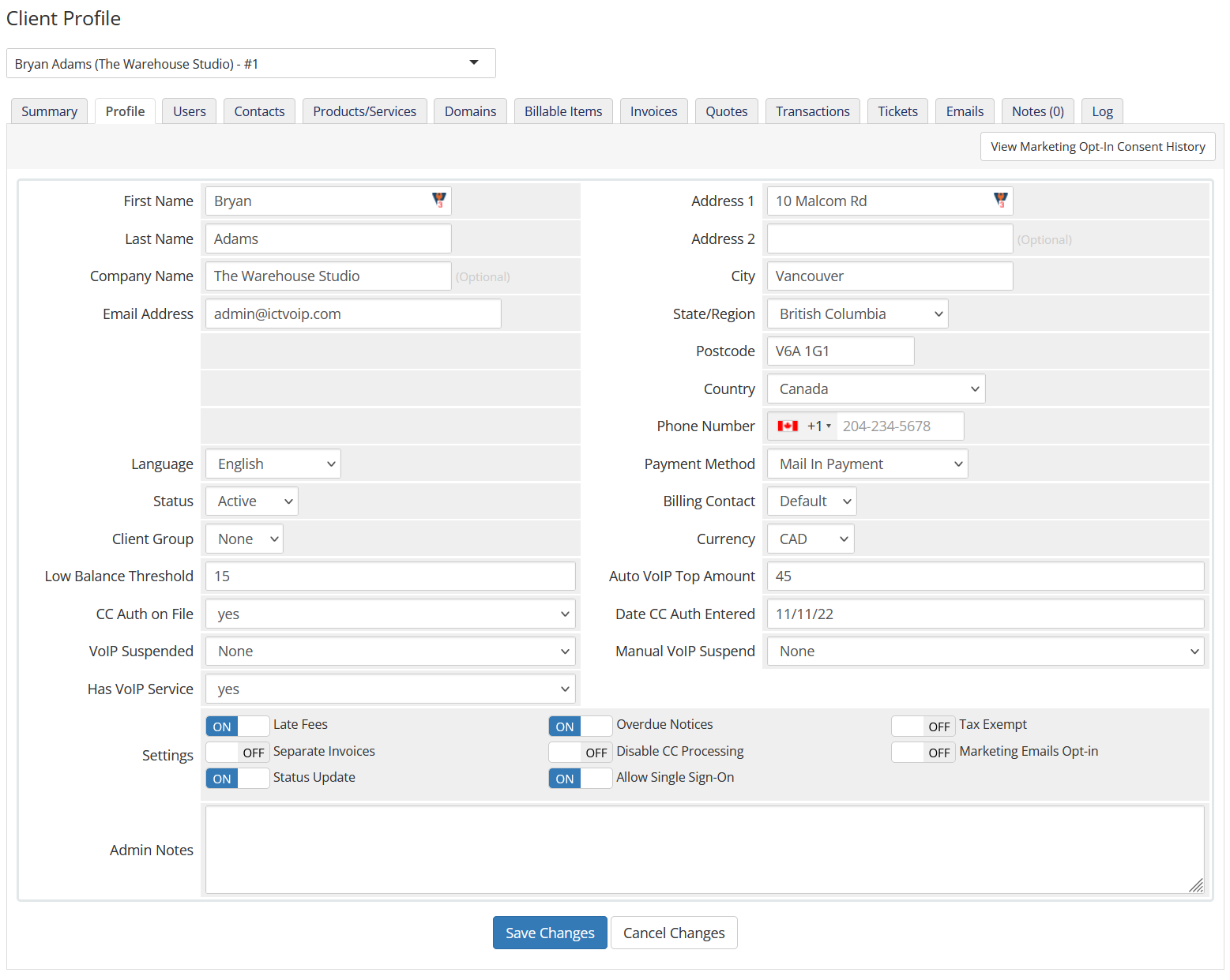Open the Domains tab
The height and width of the screenshot is (980, 1230).
471,111
